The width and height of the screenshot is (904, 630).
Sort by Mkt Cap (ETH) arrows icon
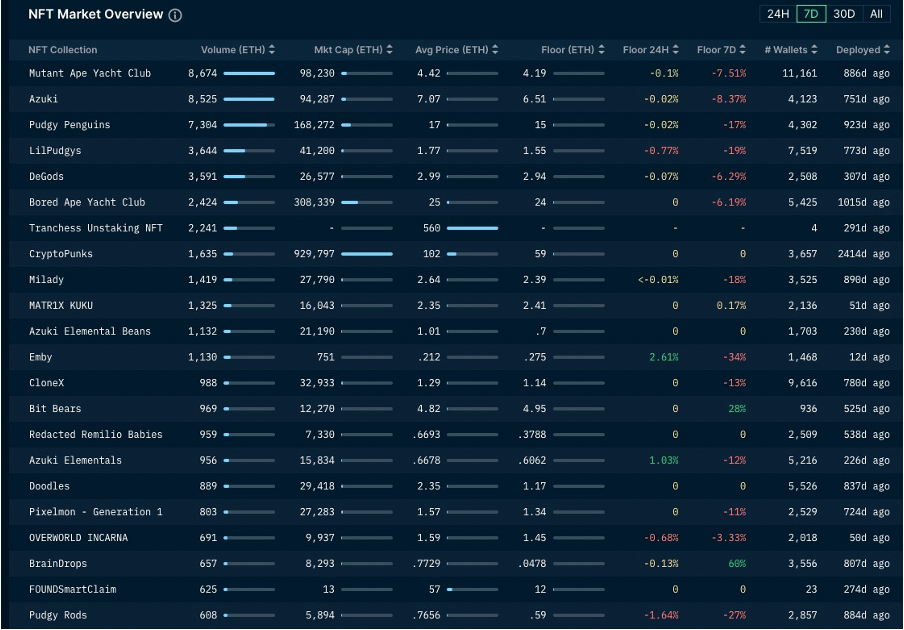pos(390,50)
